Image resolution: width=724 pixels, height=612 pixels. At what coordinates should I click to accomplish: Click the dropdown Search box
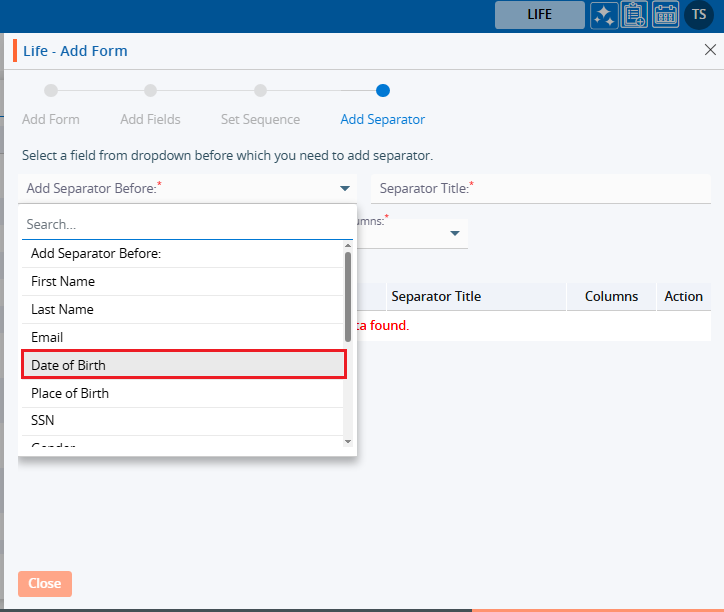[x=187, y=225]
